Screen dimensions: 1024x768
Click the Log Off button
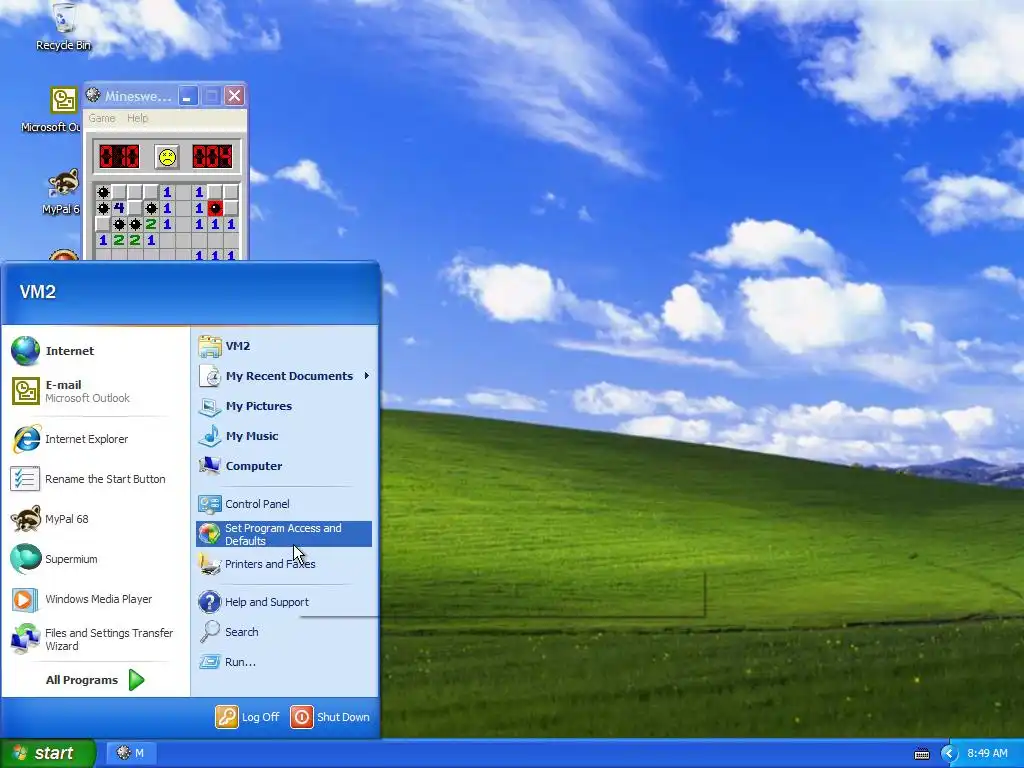click(x=248, y=717)
